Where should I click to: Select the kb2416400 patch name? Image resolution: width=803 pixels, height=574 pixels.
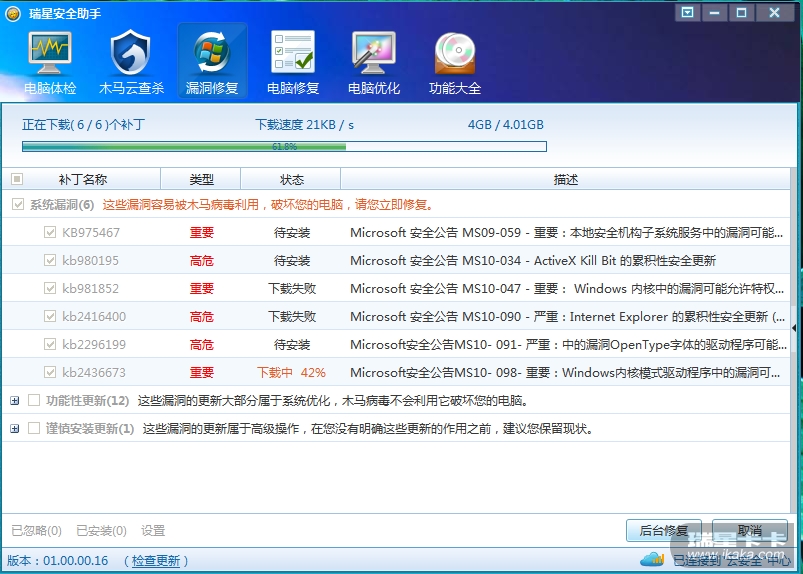pos(94,316)
